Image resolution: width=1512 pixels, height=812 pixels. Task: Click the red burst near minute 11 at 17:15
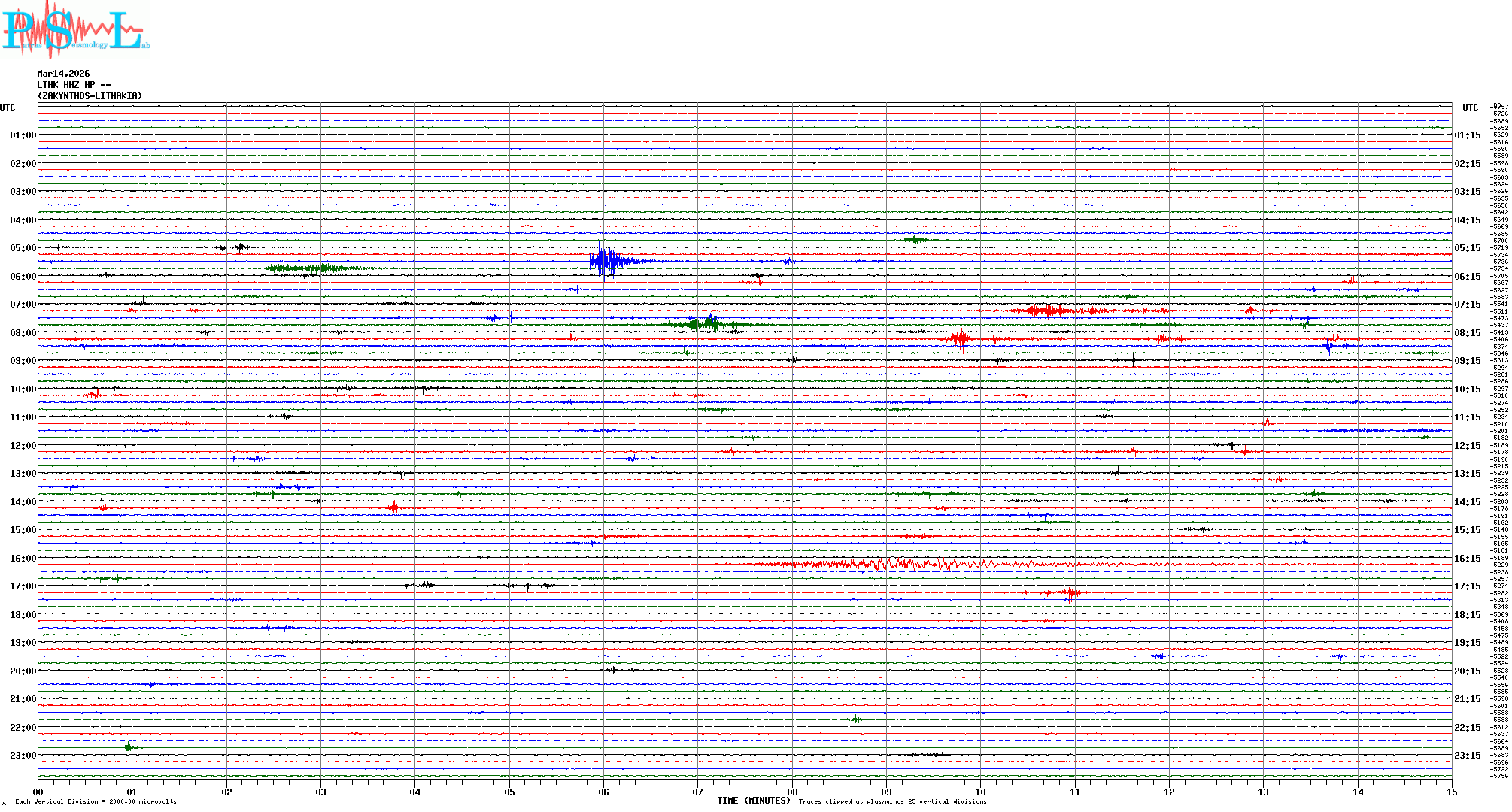coord(1070,593)
